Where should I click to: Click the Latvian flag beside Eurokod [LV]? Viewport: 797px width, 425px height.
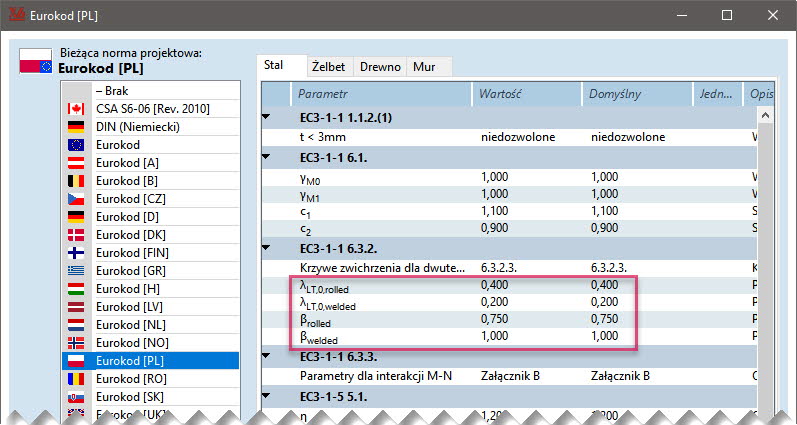(x=76, y=307)
